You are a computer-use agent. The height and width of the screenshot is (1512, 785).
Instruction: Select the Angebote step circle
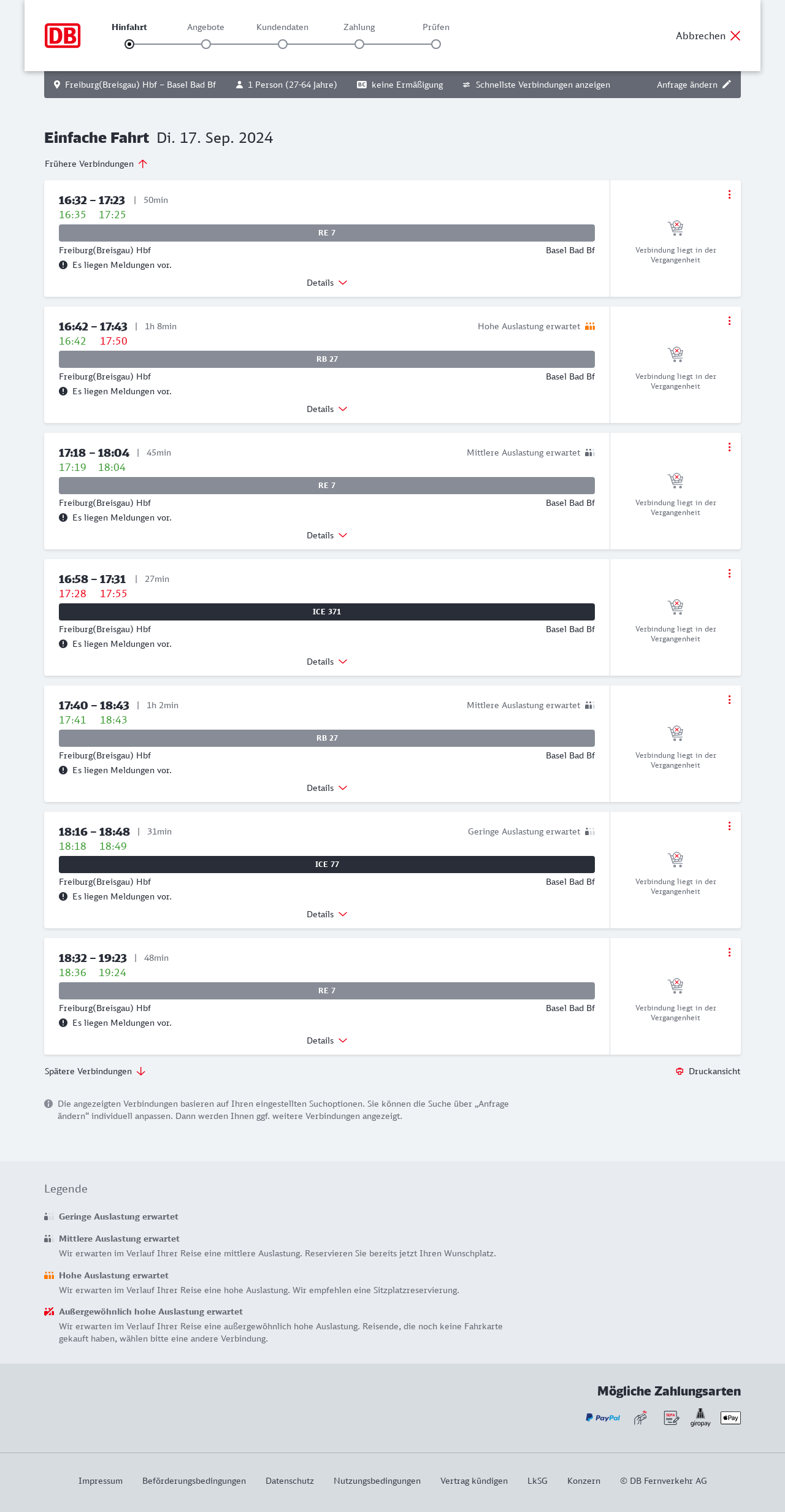pos(206,44)
